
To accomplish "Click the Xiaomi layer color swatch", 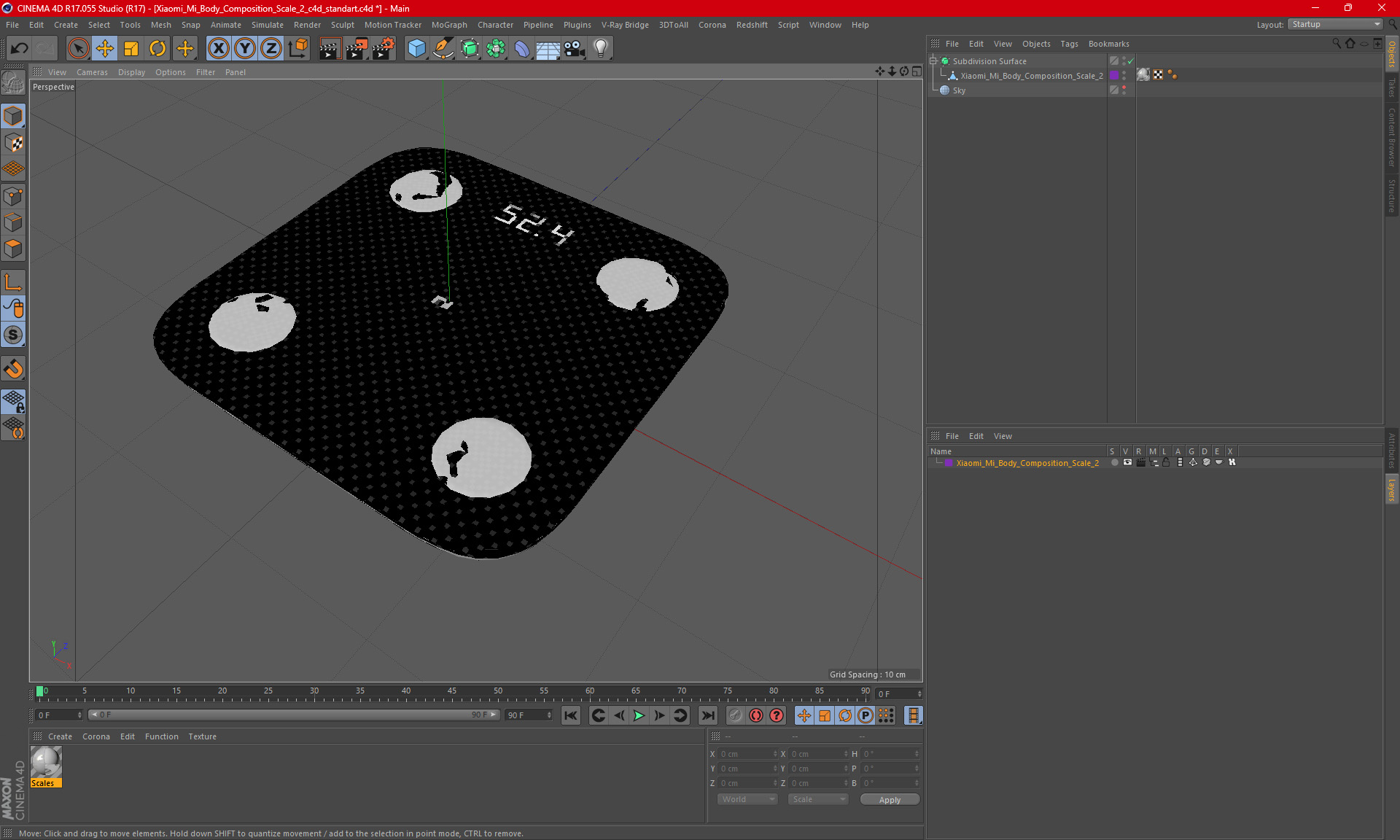I will (949, 463).
